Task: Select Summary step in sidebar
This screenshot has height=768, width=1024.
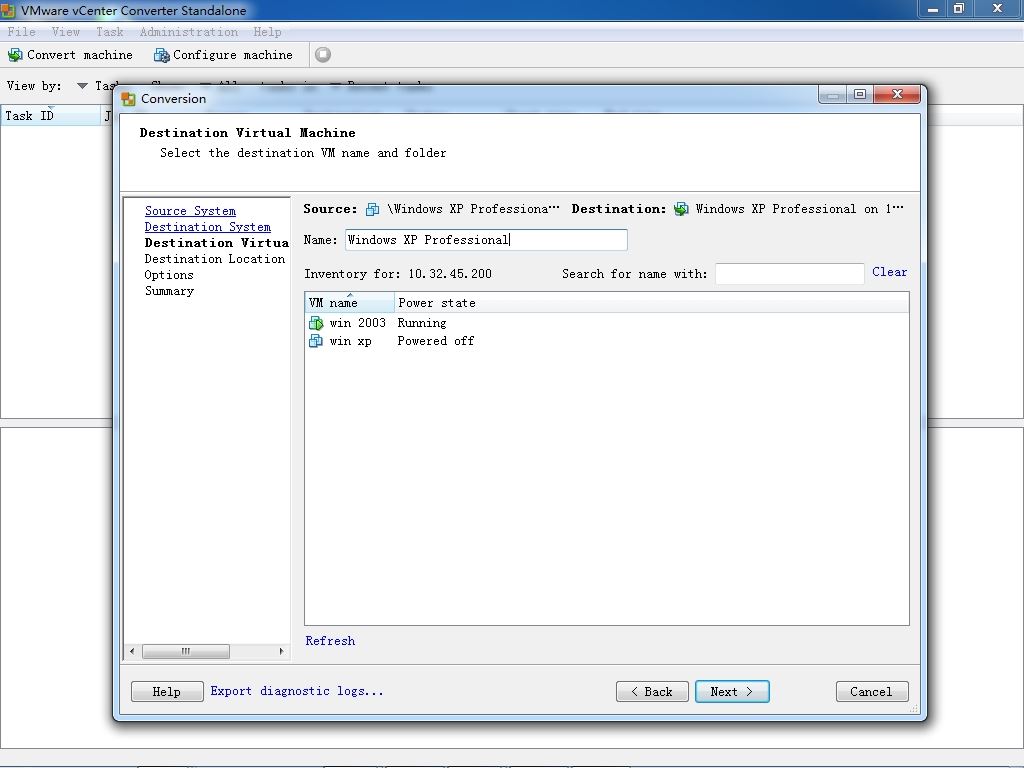Action: [x=169, y=291]
